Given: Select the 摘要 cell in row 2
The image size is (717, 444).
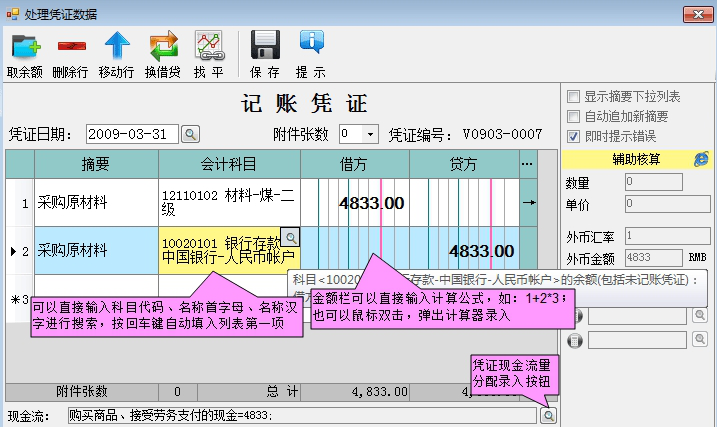Looking at the screenshot, I should pos(96,251).
